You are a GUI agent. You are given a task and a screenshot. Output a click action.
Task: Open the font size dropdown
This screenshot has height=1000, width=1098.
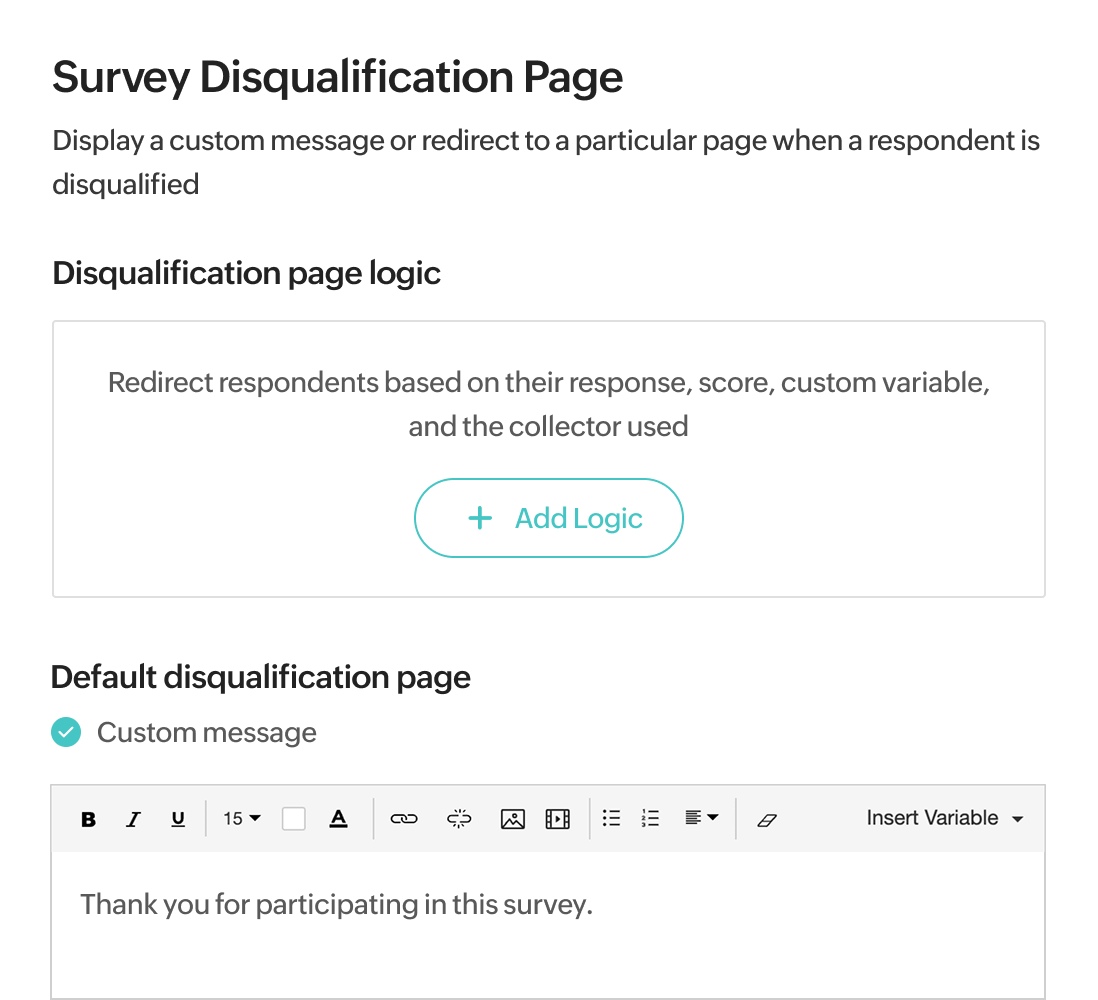pos(240,819)
